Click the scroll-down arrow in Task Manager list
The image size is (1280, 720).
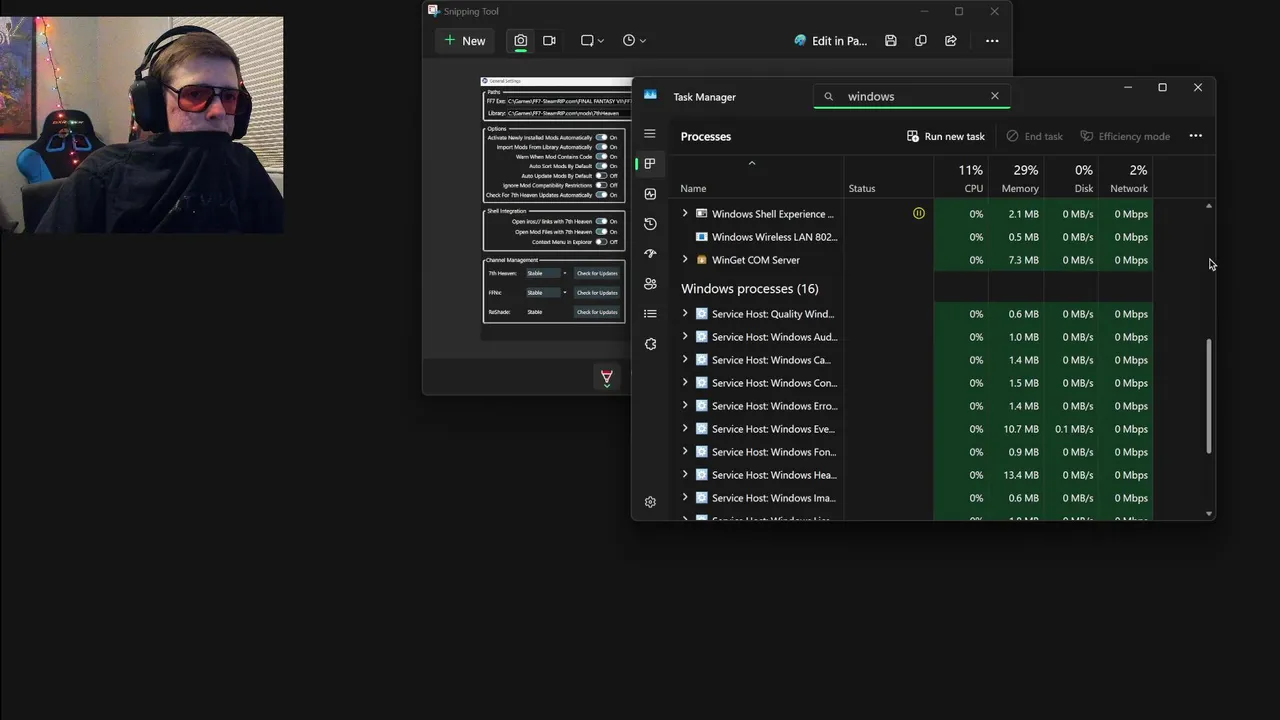tap(1209, 514)
